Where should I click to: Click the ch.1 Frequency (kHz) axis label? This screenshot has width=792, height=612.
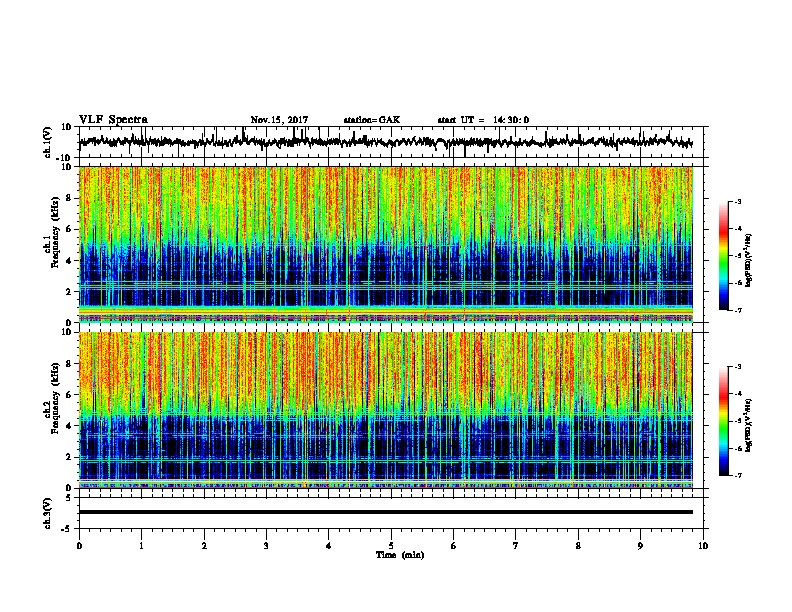[52, 244]
